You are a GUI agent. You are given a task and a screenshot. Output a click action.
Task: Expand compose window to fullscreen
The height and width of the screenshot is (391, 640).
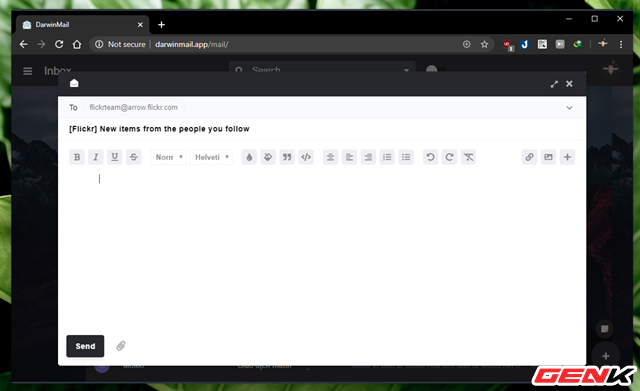click(554, 84)
